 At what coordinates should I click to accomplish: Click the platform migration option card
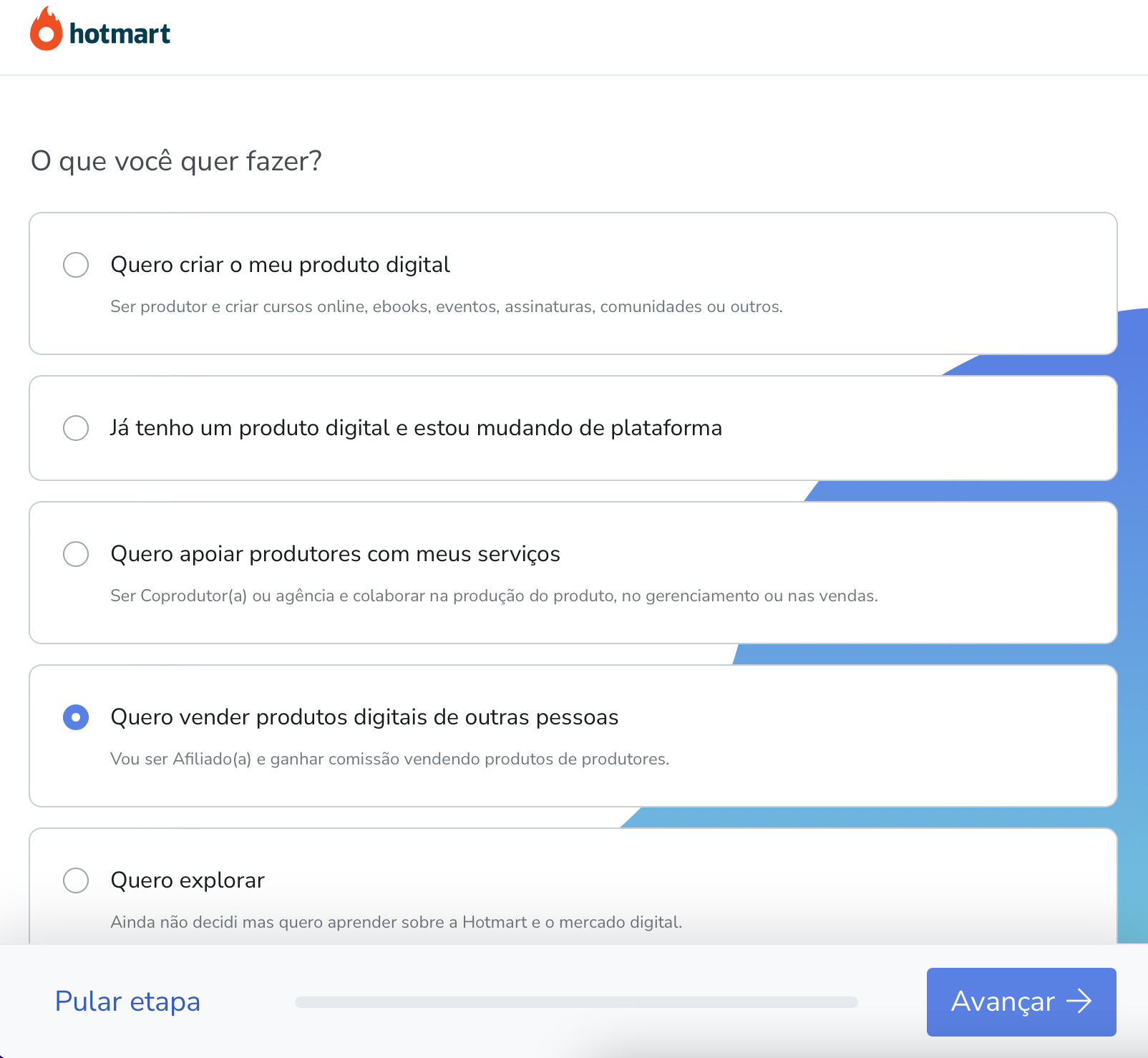pyautogui.click(x=501, y=427)
